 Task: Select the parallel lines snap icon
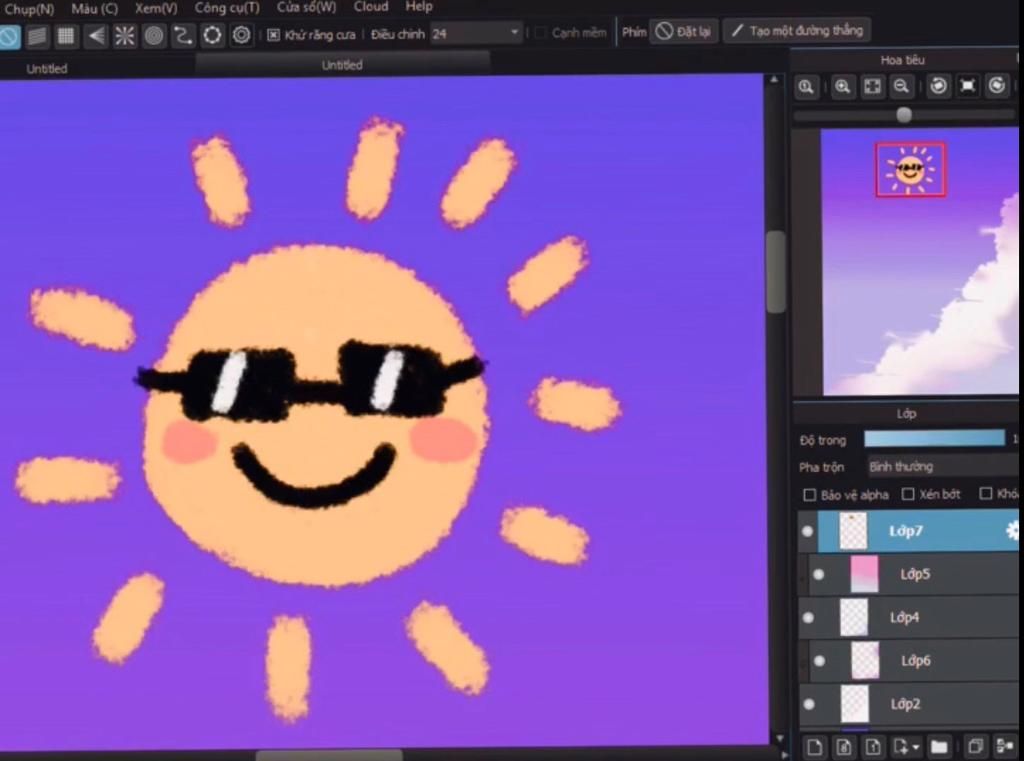(37, 36)
